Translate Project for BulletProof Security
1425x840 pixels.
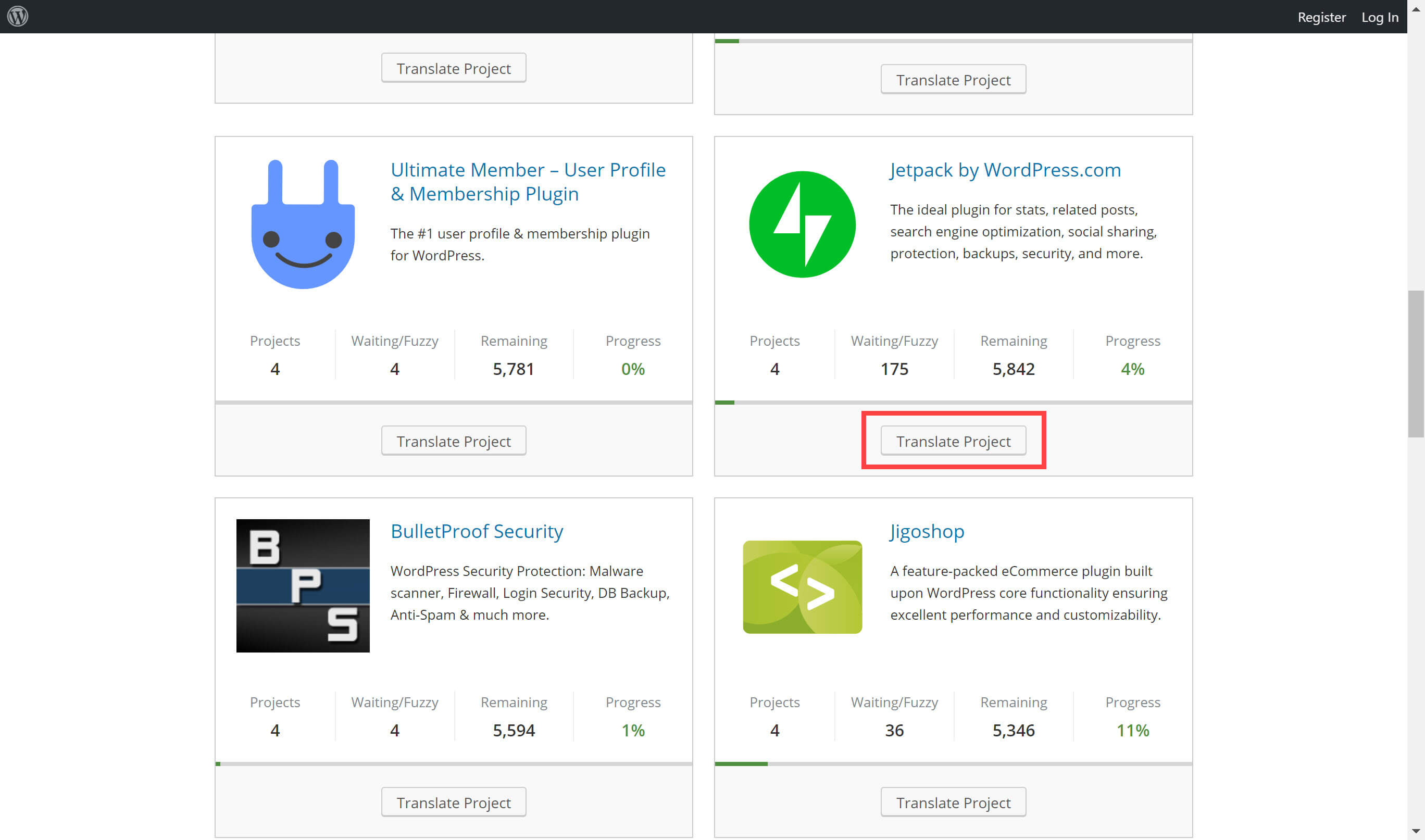[453, 801]
